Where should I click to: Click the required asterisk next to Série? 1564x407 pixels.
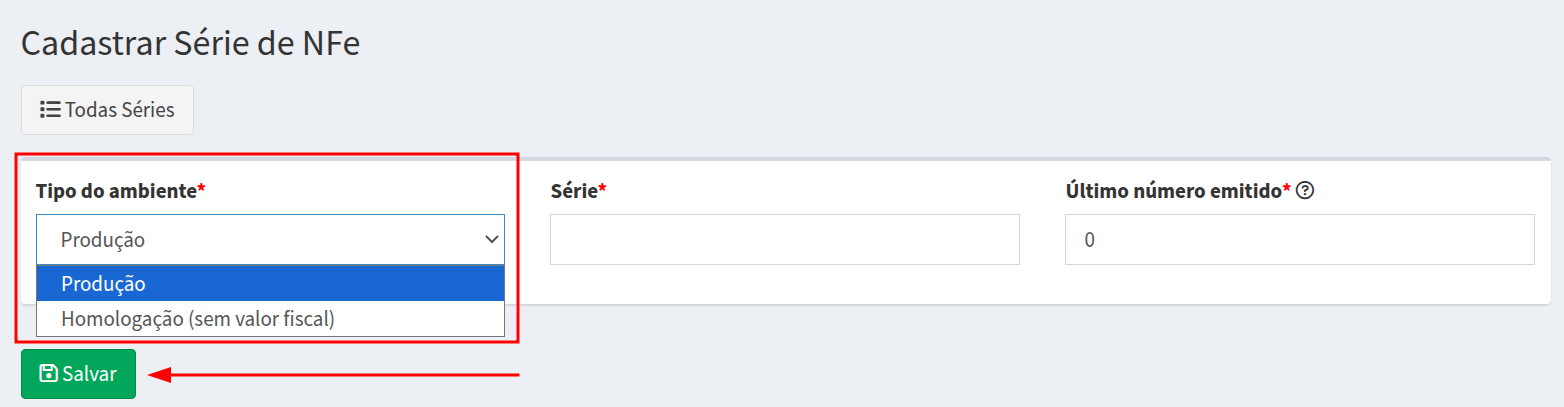(602, 190)
